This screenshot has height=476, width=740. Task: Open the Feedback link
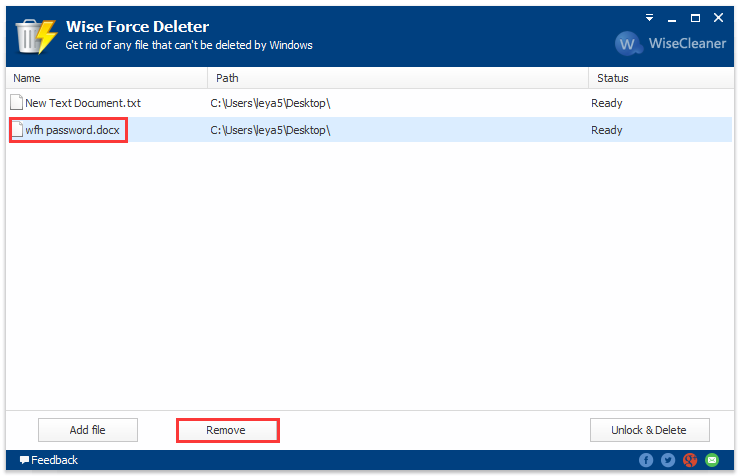click(49, 460)
